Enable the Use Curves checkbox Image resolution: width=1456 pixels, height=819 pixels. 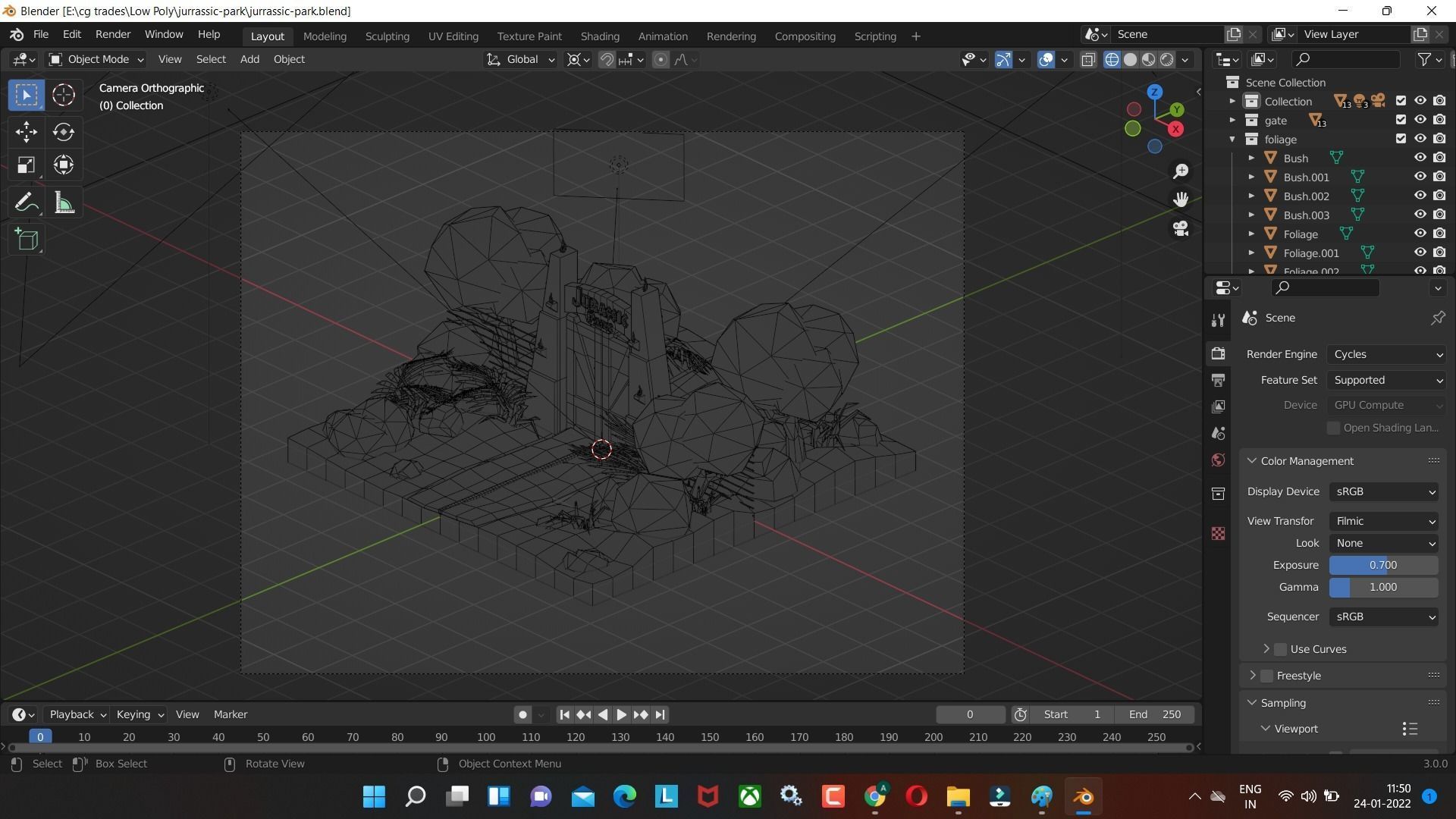1281,649
